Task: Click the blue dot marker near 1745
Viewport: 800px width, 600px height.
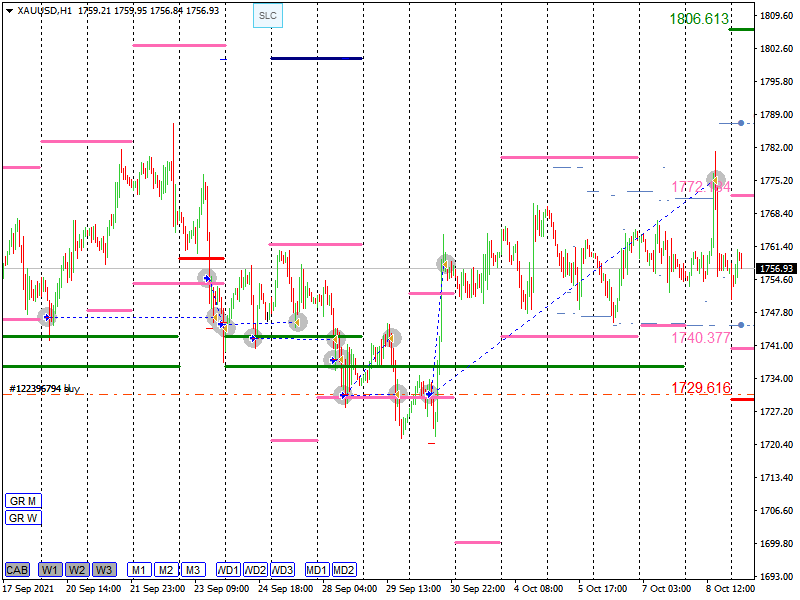Action: tap(741, 325)
